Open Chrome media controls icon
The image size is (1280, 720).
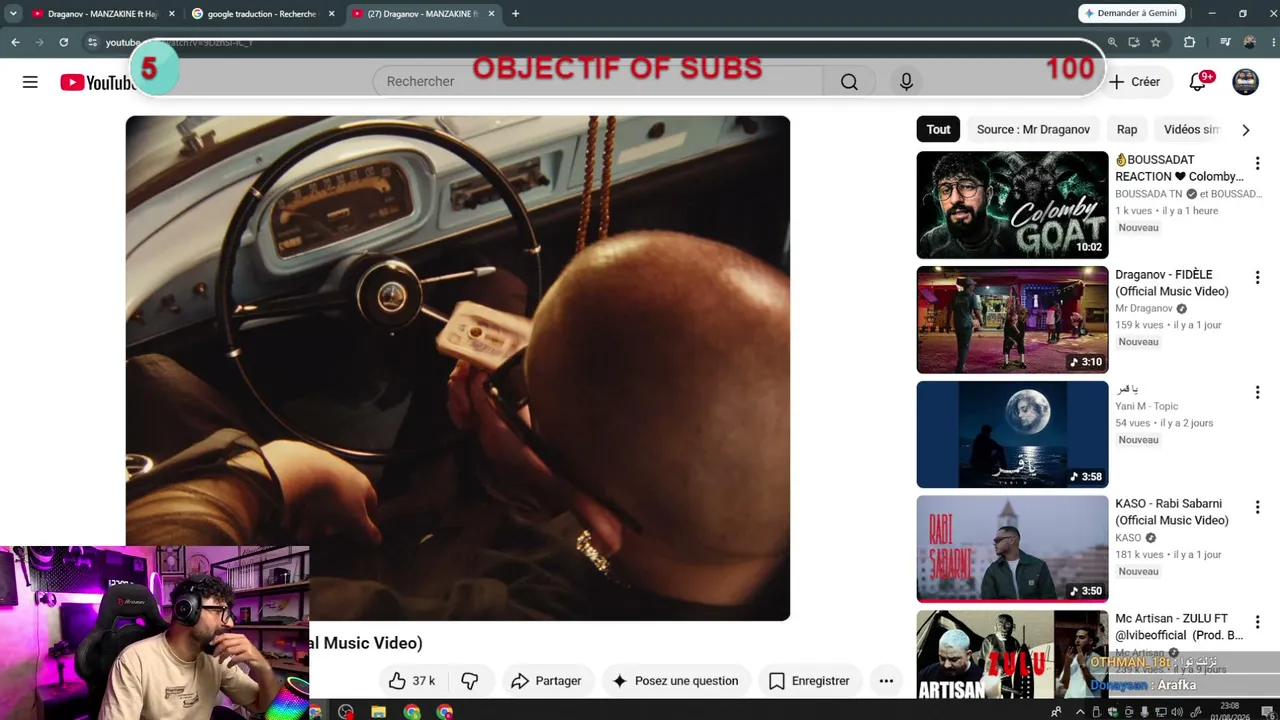point(1225,42)
